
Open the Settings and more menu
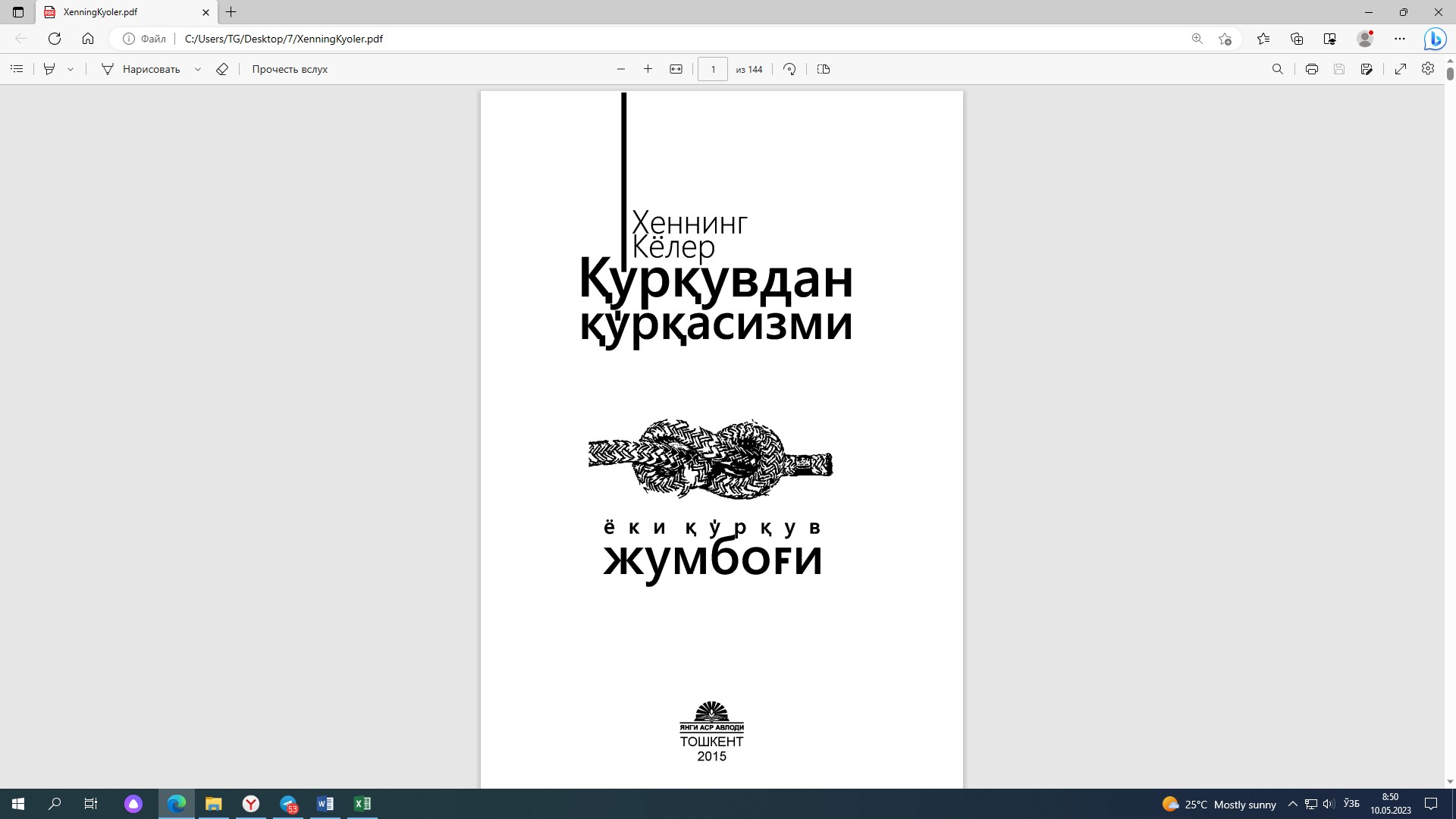pyautogui.click(x=1401, y=38)
